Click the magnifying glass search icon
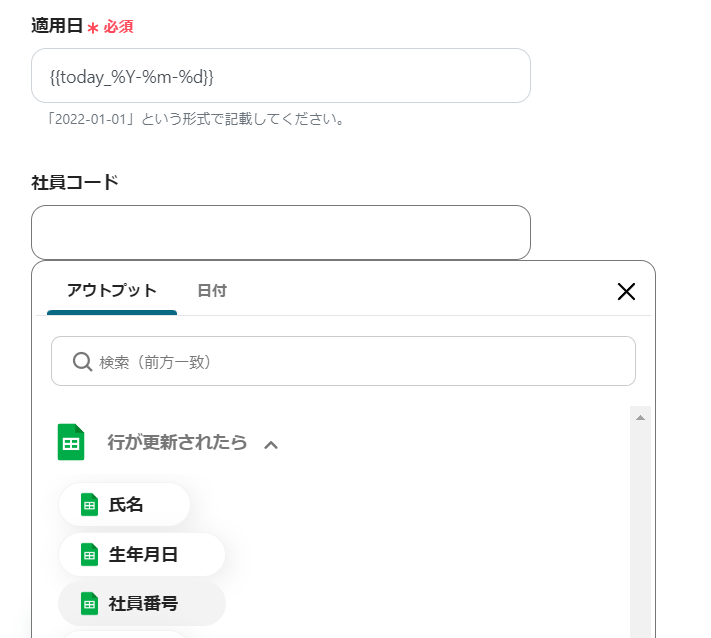 tap(83, 361)
